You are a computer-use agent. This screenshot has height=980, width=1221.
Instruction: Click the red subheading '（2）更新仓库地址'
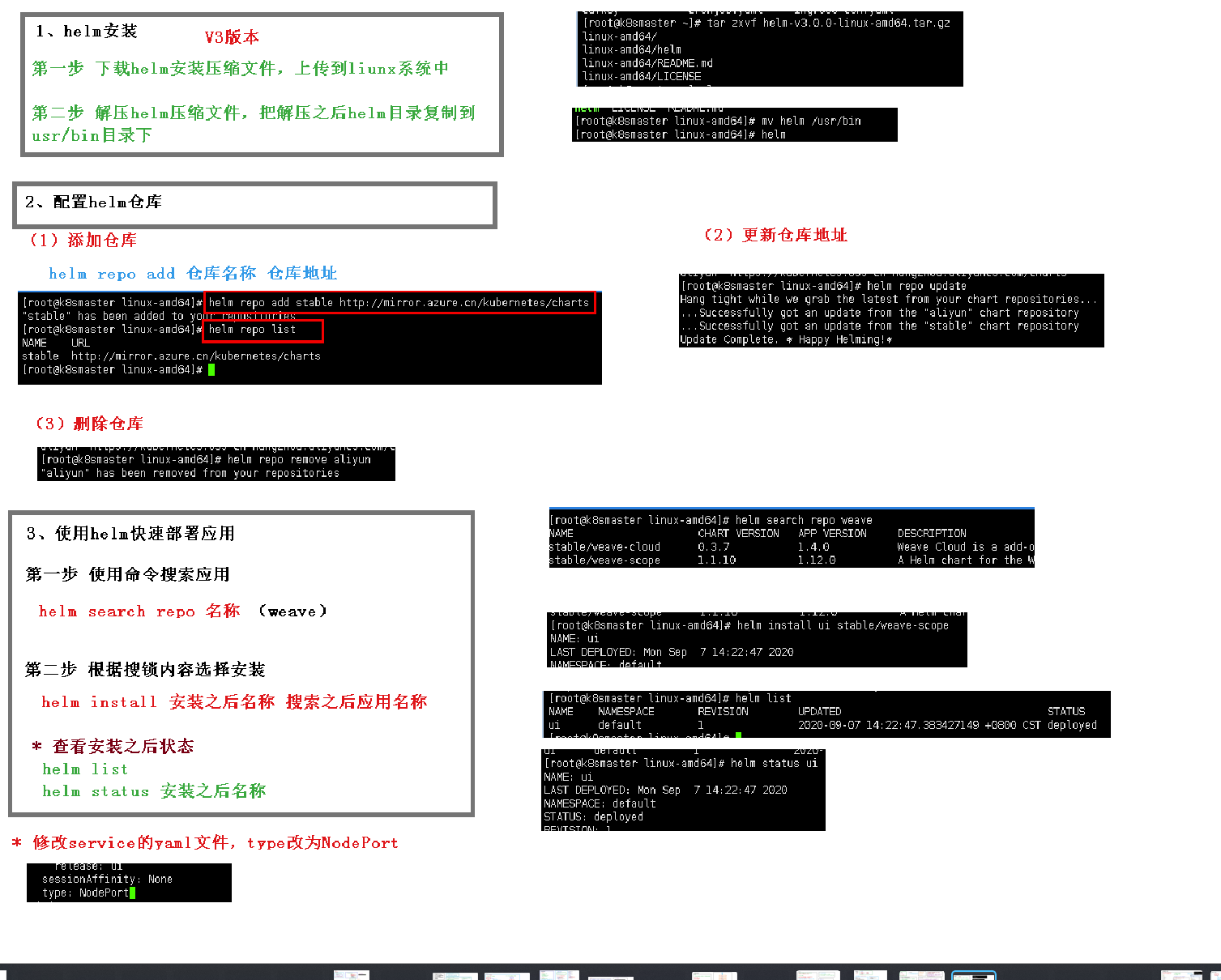point(775,236)
